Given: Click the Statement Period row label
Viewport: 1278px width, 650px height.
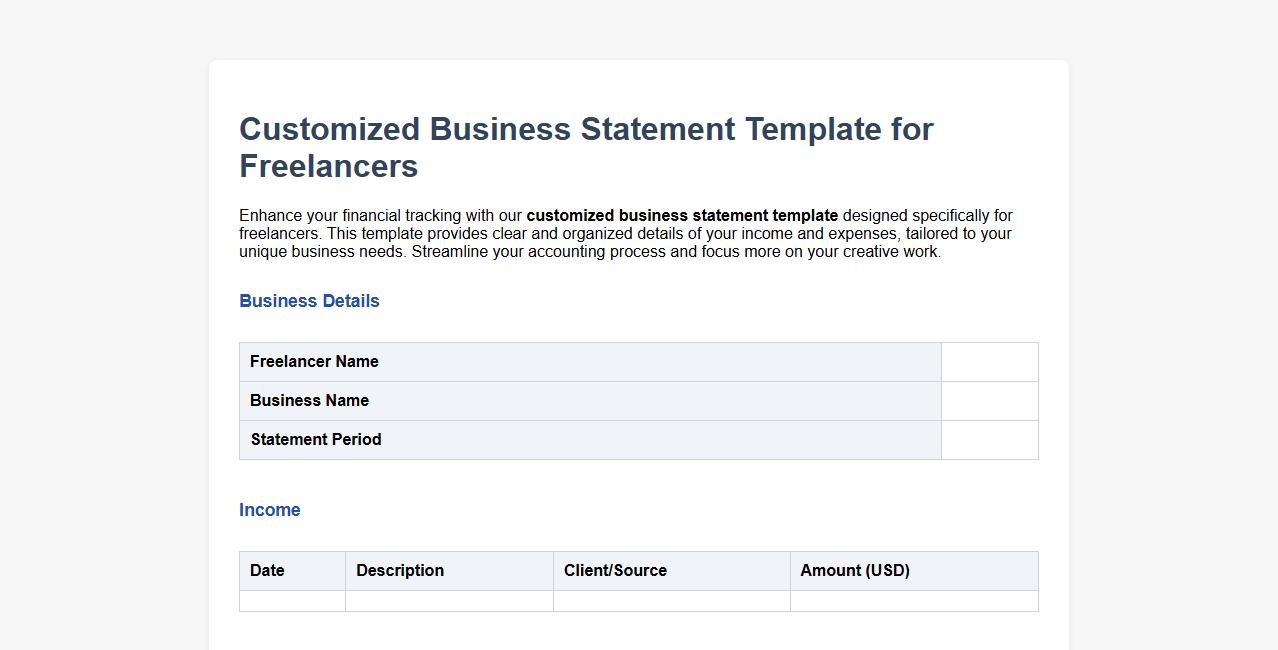Looking at the screenshot, I should [316, 439].
